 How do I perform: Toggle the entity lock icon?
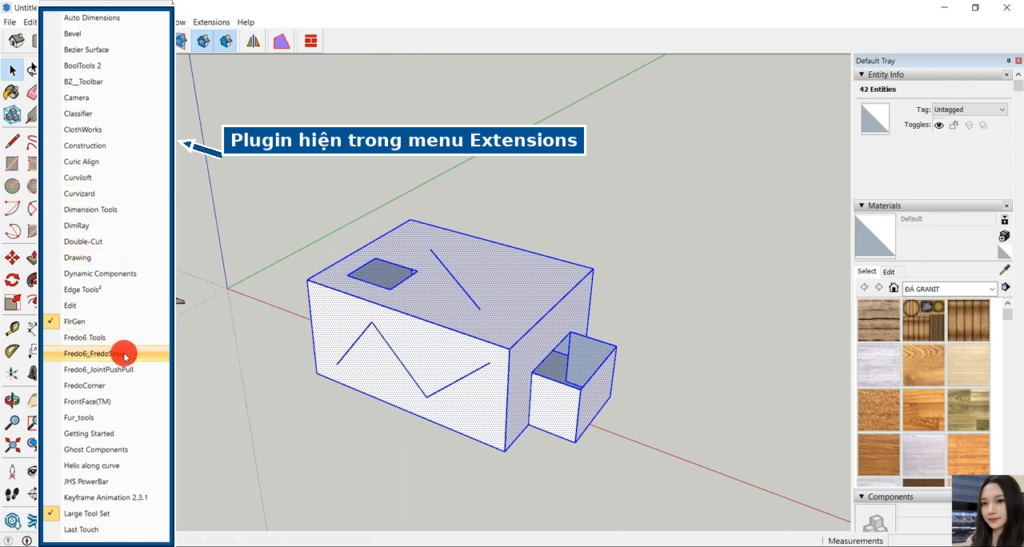[953, 125]
